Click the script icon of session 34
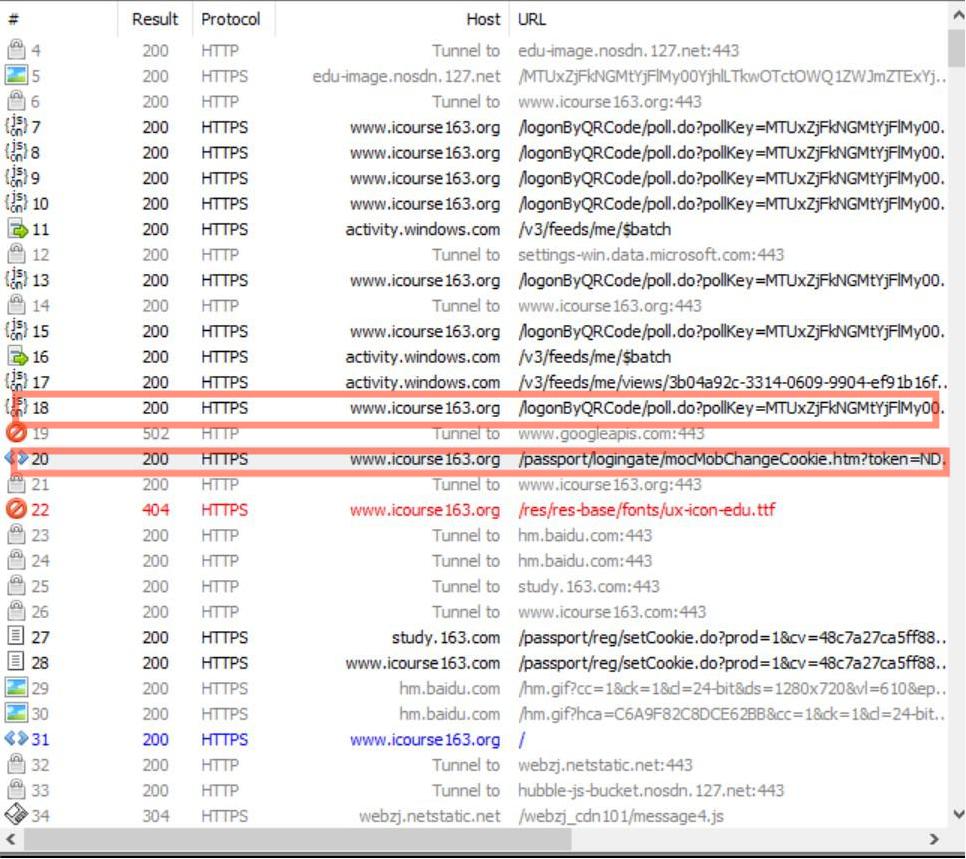966x859 pixels. (x=16, y=815)
